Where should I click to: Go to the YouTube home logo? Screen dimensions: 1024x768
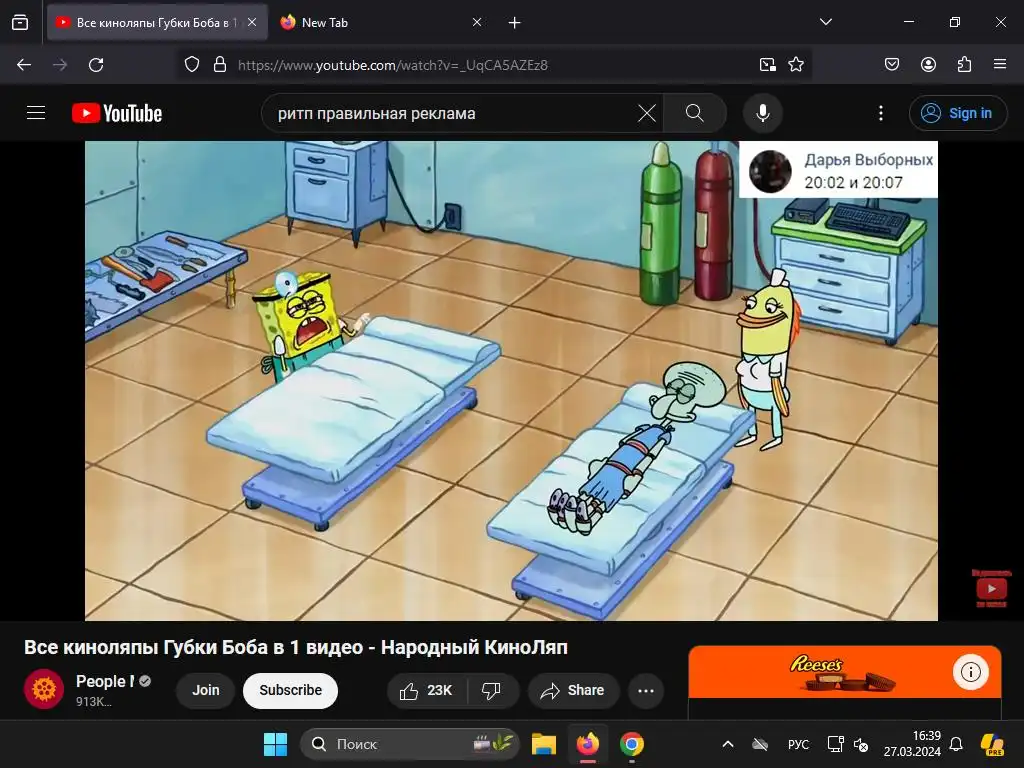coord(117,113)
